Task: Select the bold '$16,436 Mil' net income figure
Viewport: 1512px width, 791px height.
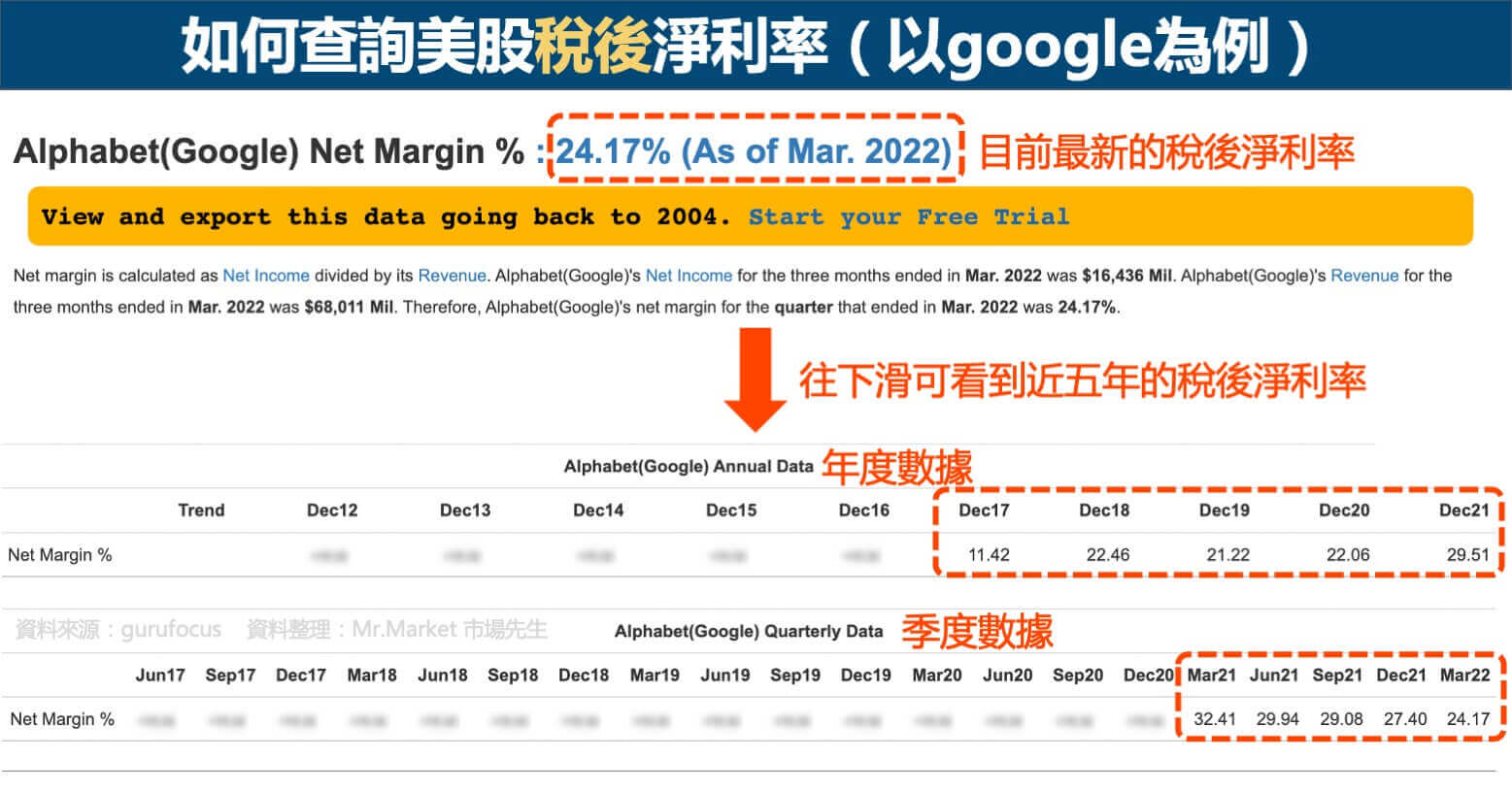Action: [1126, 276]
